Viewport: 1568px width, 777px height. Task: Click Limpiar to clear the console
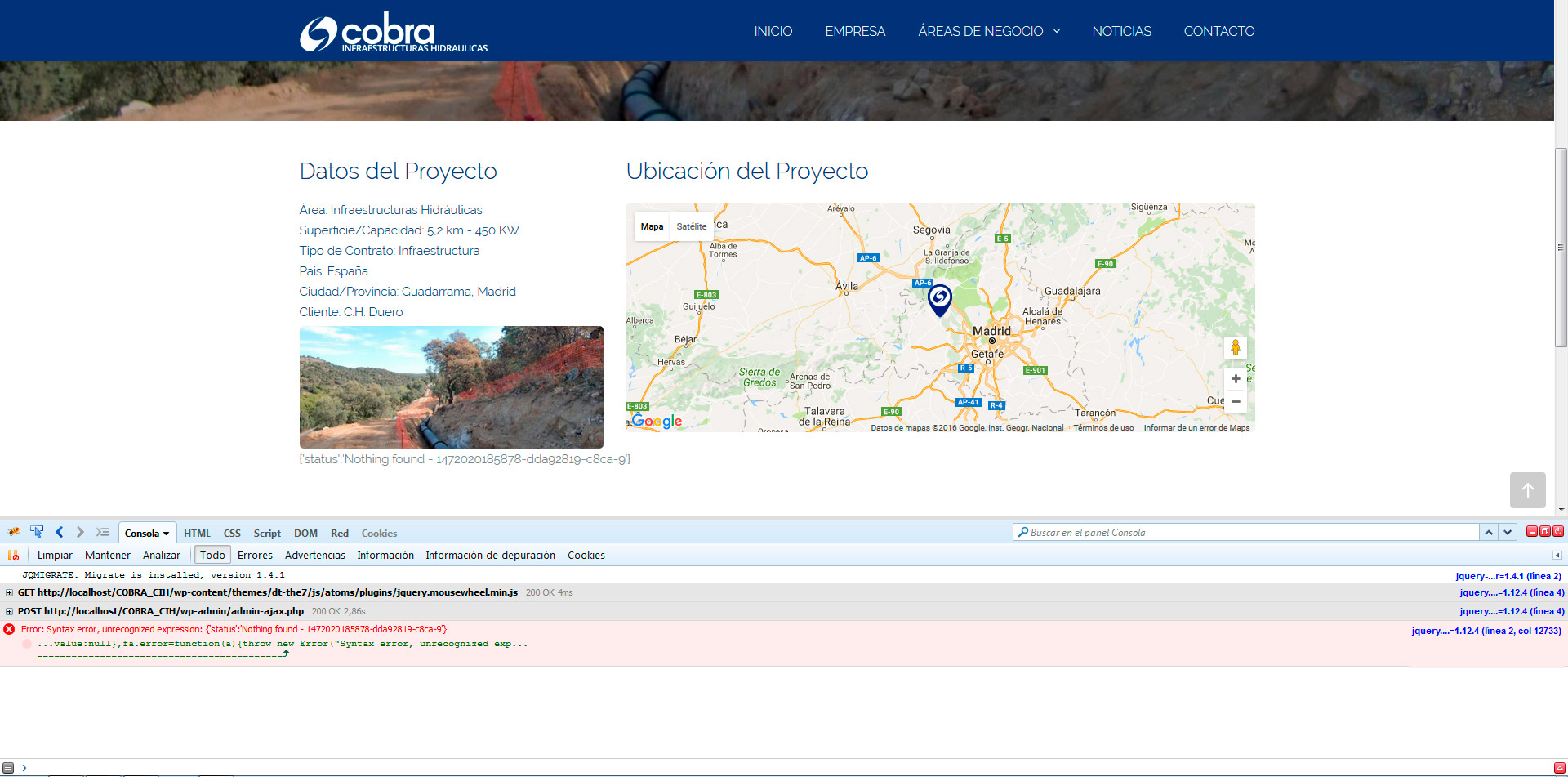[55, 555]
